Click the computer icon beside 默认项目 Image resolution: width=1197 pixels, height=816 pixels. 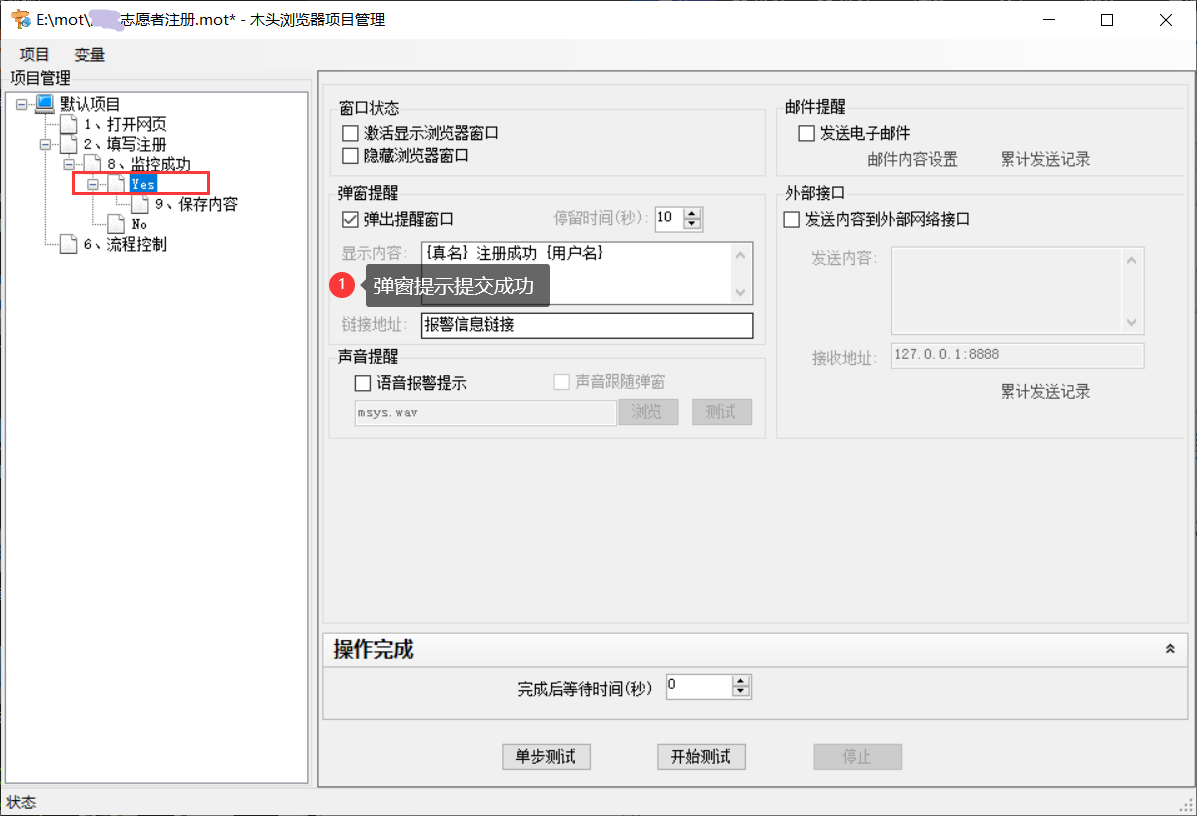click(45, 104)
